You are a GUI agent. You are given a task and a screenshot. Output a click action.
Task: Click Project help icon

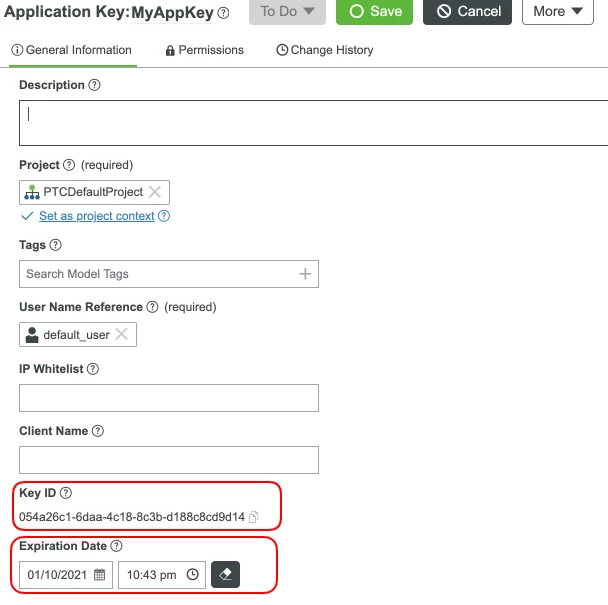pyautogui.click(x=69, y=165)
